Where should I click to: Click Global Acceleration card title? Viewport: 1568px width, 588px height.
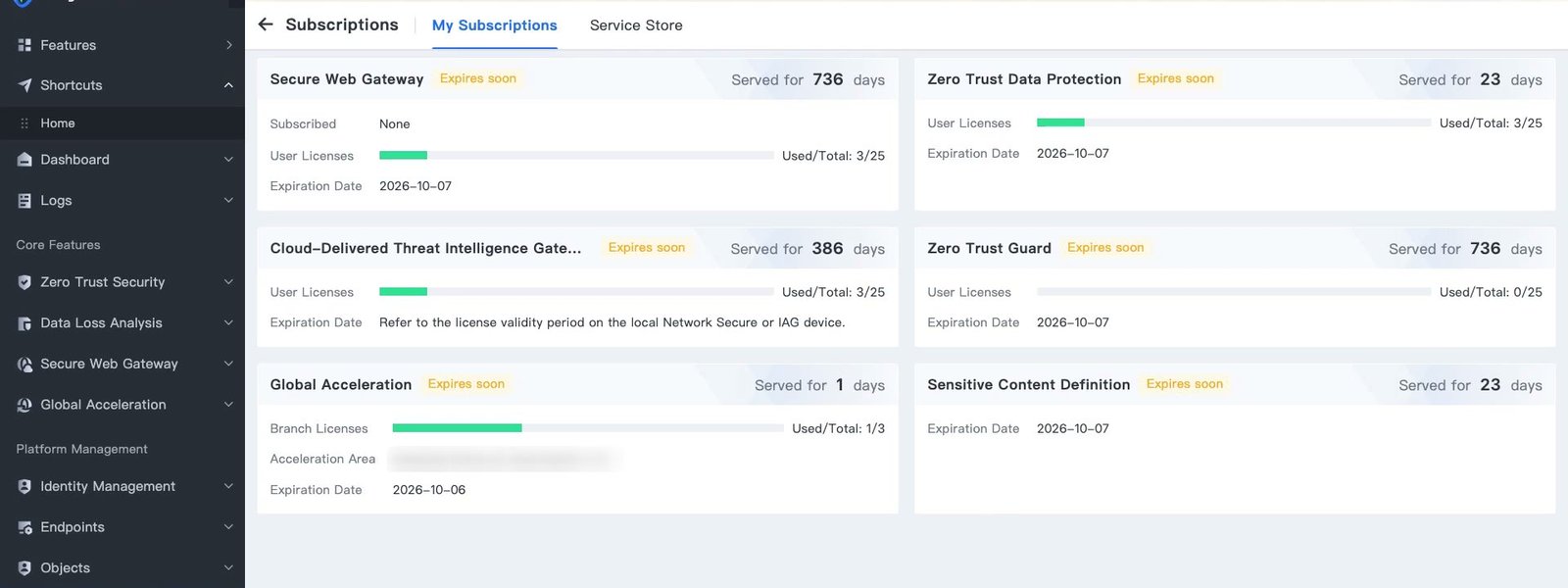pyautogui.click(x=341, y=384)
